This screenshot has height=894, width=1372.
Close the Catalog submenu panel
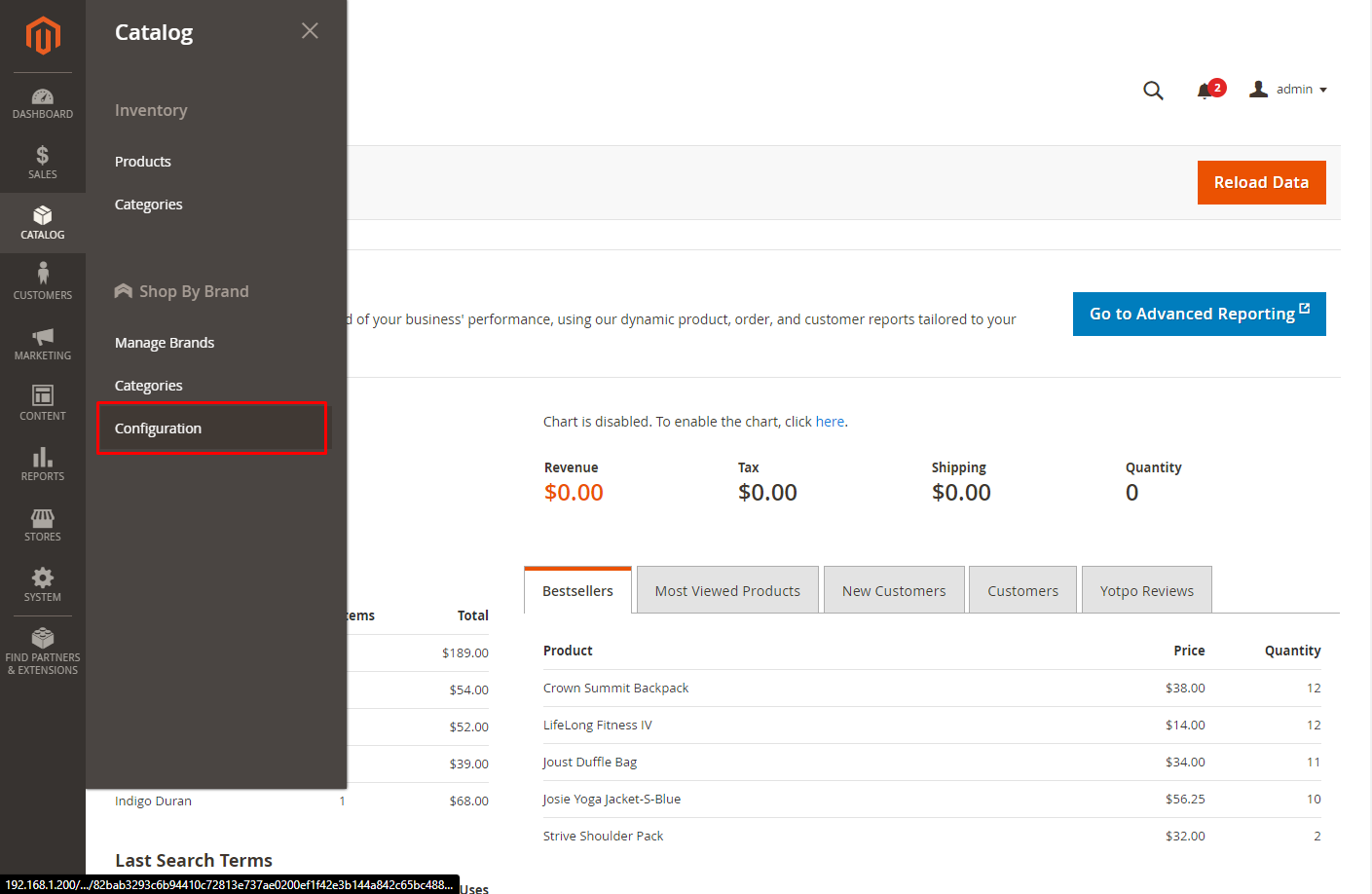[x=310, y=31]
